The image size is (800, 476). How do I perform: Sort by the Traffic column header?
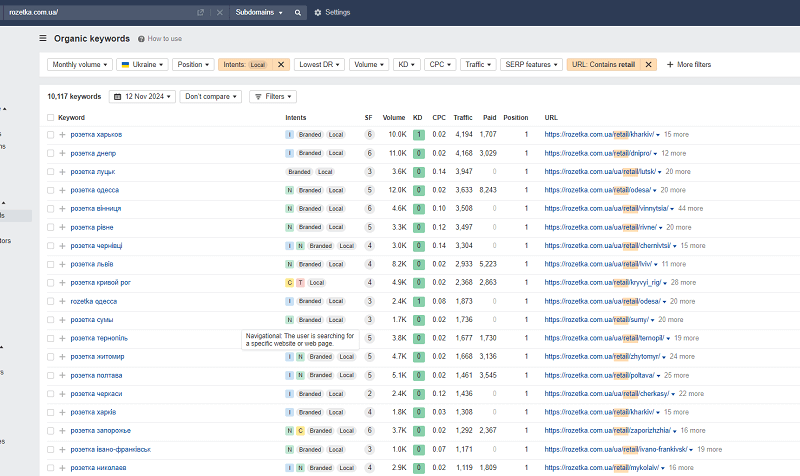pyautogui.click(x=463, y=118)
